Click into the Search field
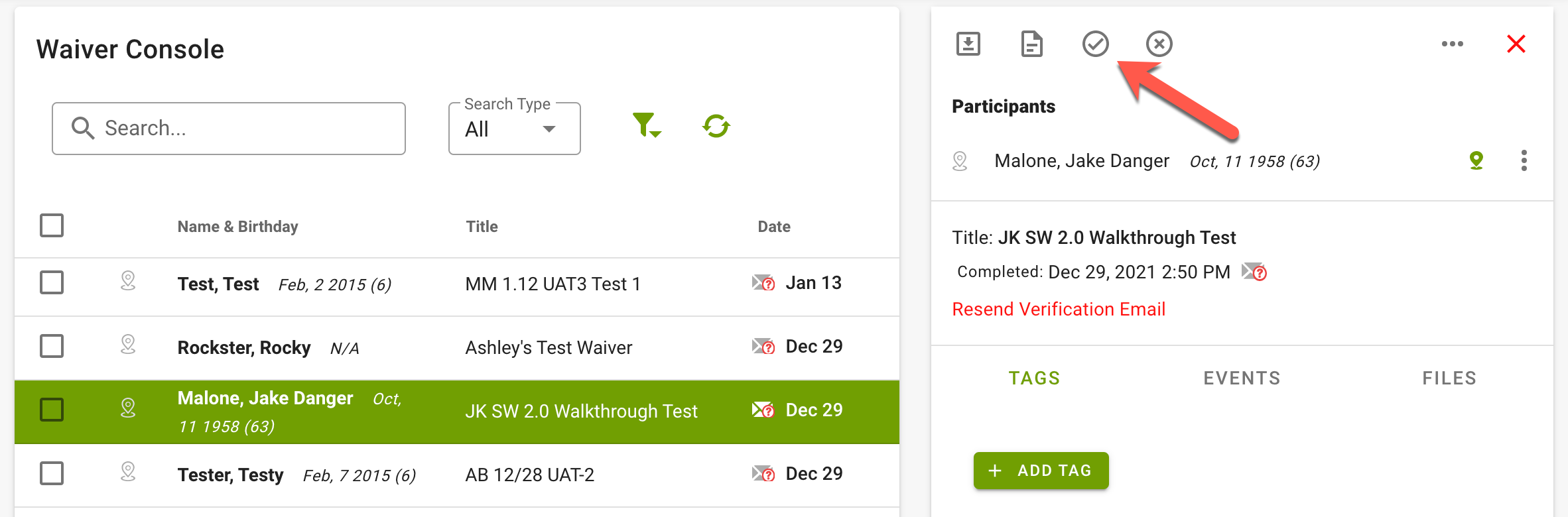The height and width of the screenshot is (517, 1568). pyautogui.click(x=229, y=128)
